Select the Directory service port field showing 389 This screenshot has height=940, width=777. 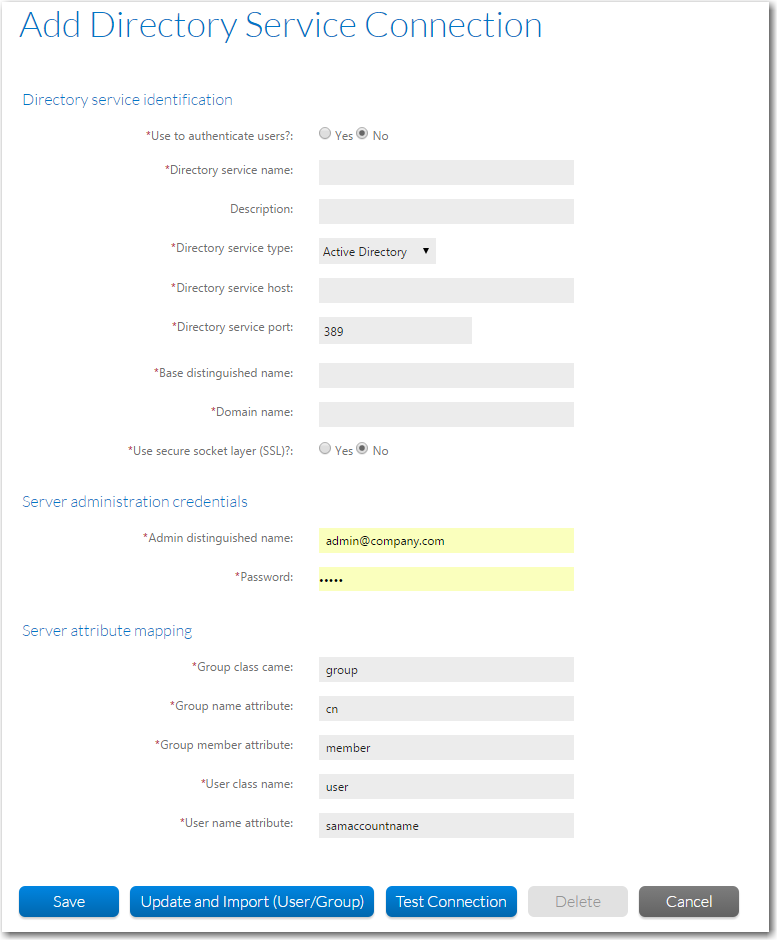tap(394, 330)
